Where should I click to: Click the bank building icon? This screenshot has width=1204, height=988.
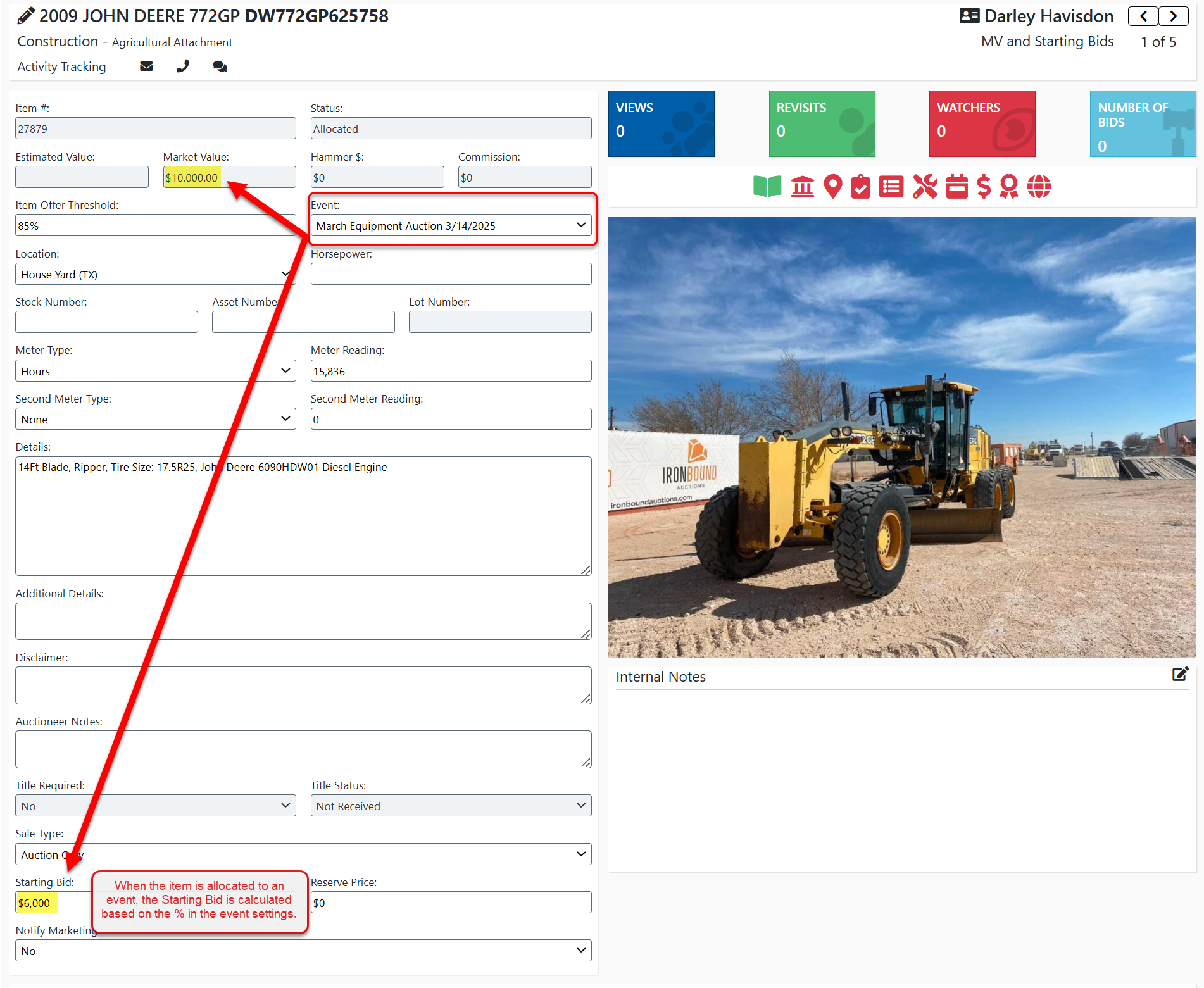803,187
